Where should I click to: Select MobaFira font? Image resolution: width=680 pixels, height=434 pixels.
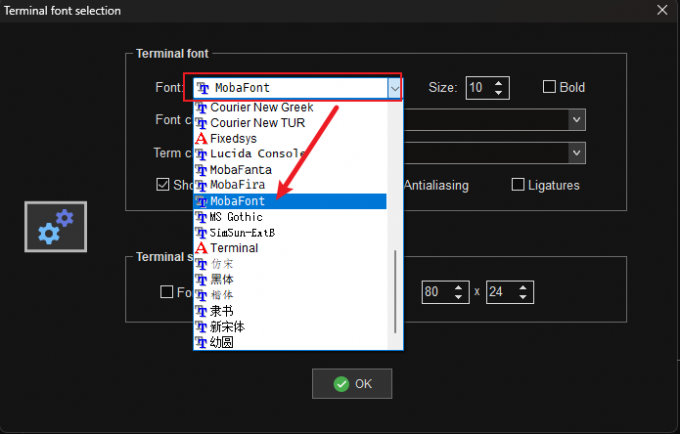coord(290,185)
